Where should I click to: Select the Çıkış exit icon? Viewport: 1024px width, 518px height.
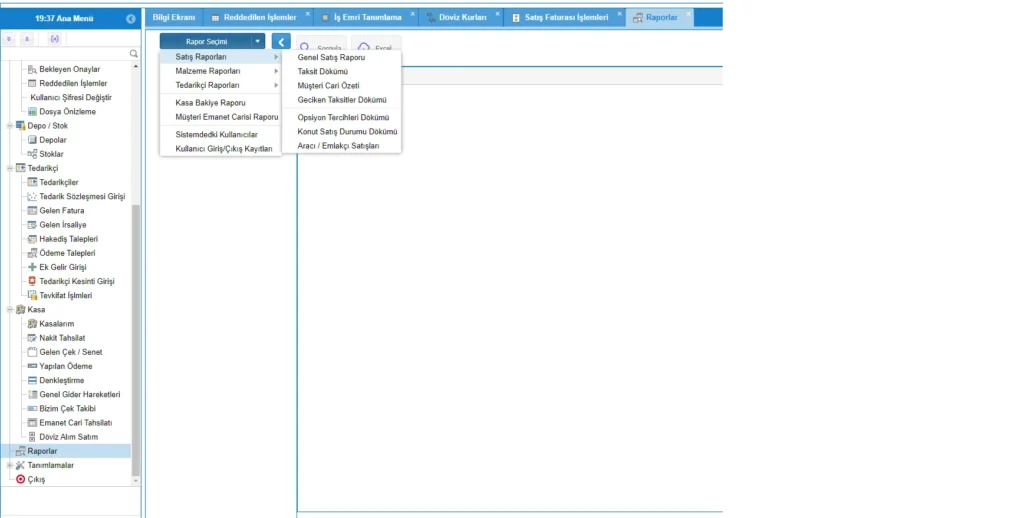click(x=20, y=479)
